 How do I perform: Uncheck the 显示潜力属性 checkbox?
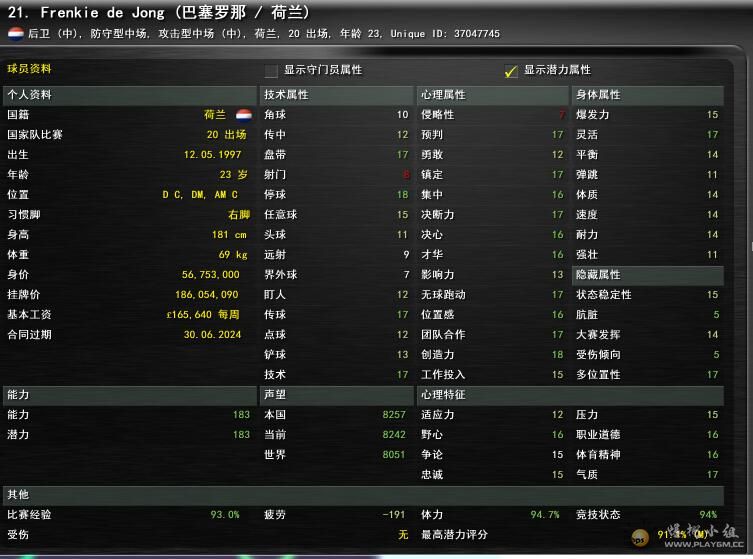[511, 71]
